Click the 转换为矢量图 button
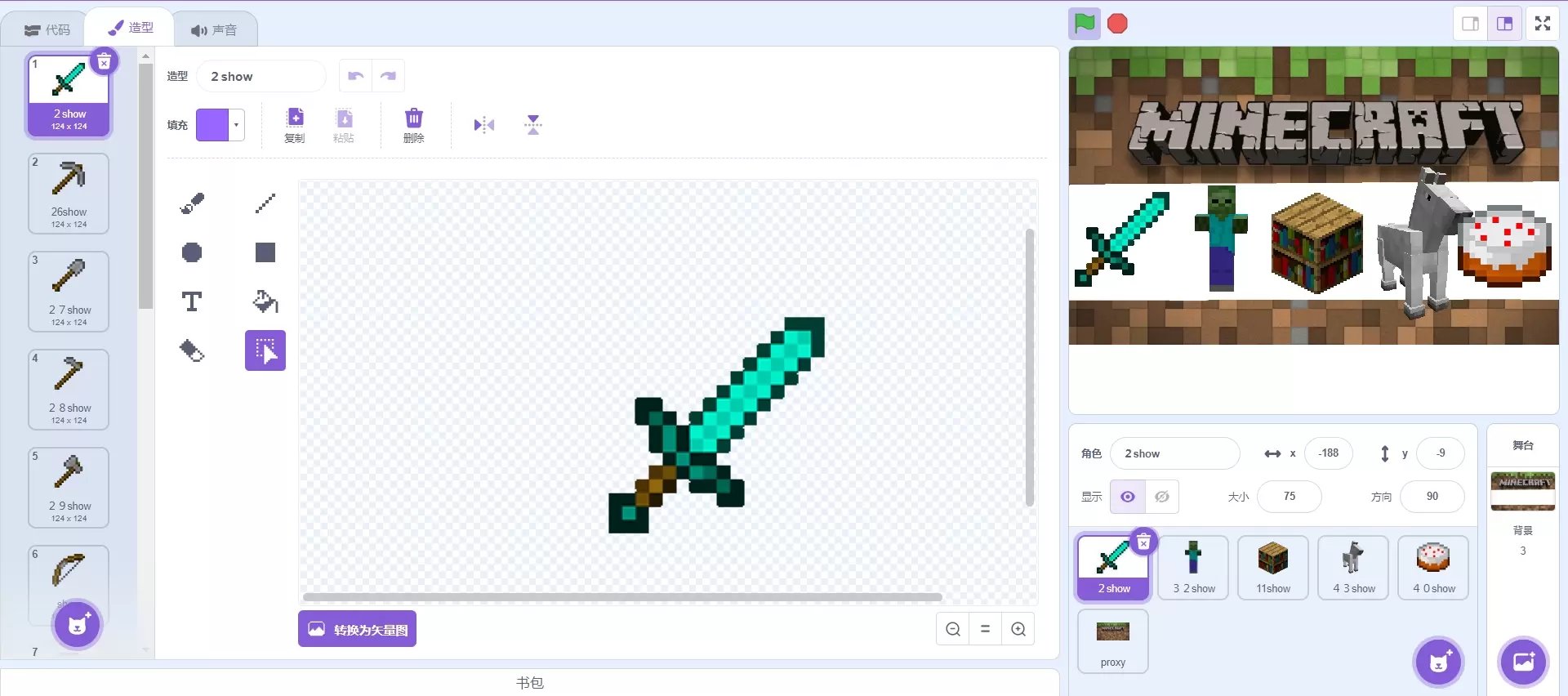This screenshot has width=1568, height=696. coord(357,629)
